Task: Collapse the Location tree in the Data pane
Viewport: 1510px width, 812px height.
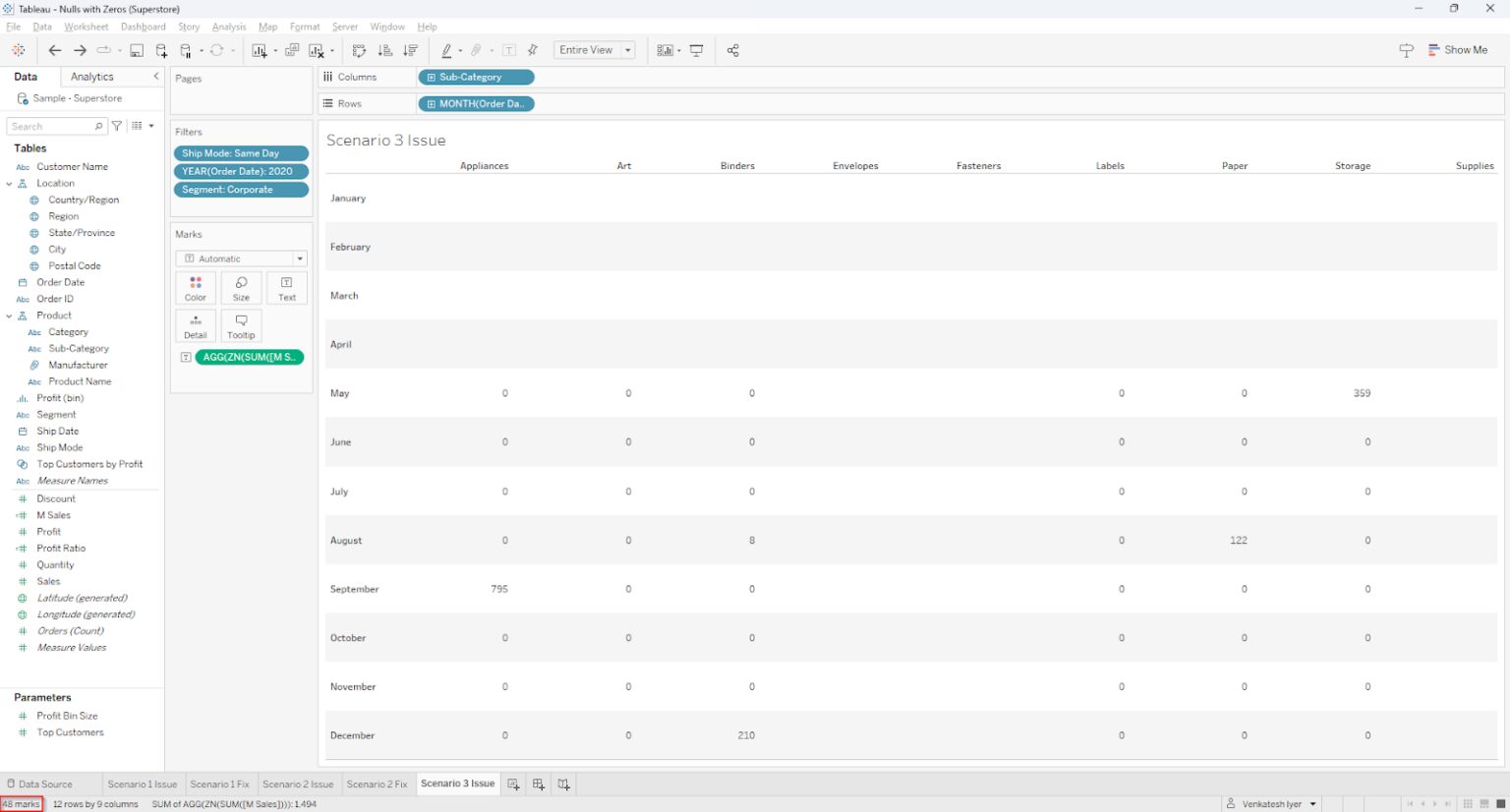Action: [9, 183]
